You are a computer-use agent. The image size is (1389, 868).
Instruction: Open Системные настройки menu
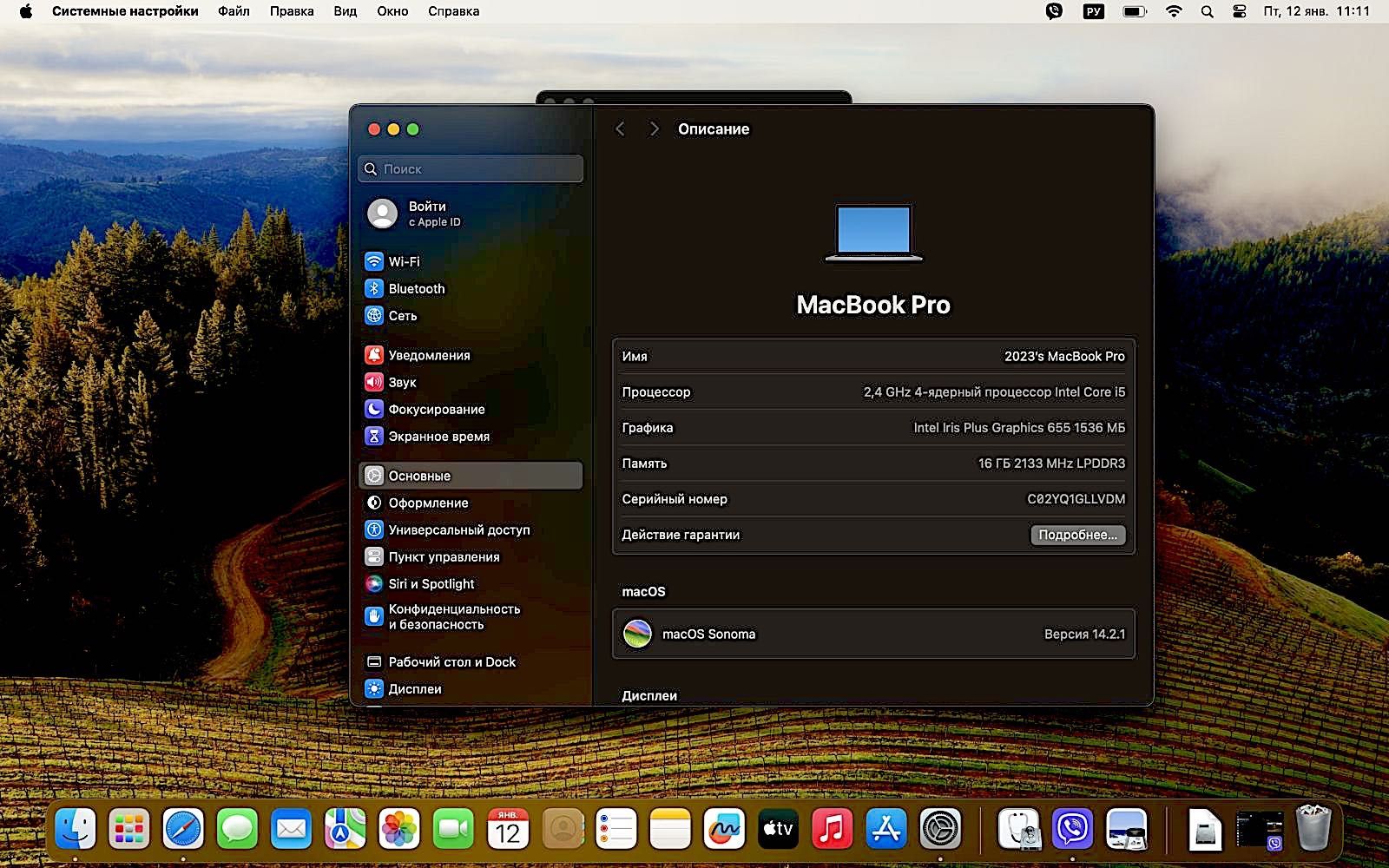click(125, 11)
